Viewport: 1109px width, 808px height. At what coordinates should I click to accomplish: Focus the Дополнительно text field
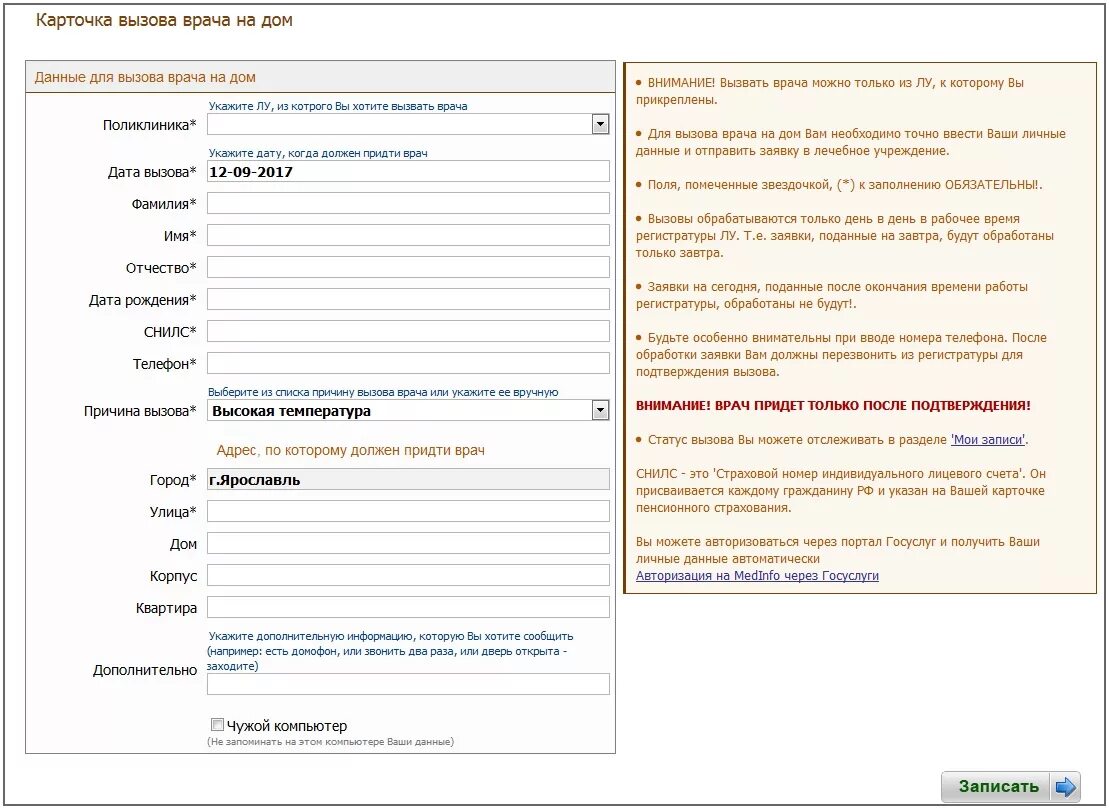click(x=408, y=684)
